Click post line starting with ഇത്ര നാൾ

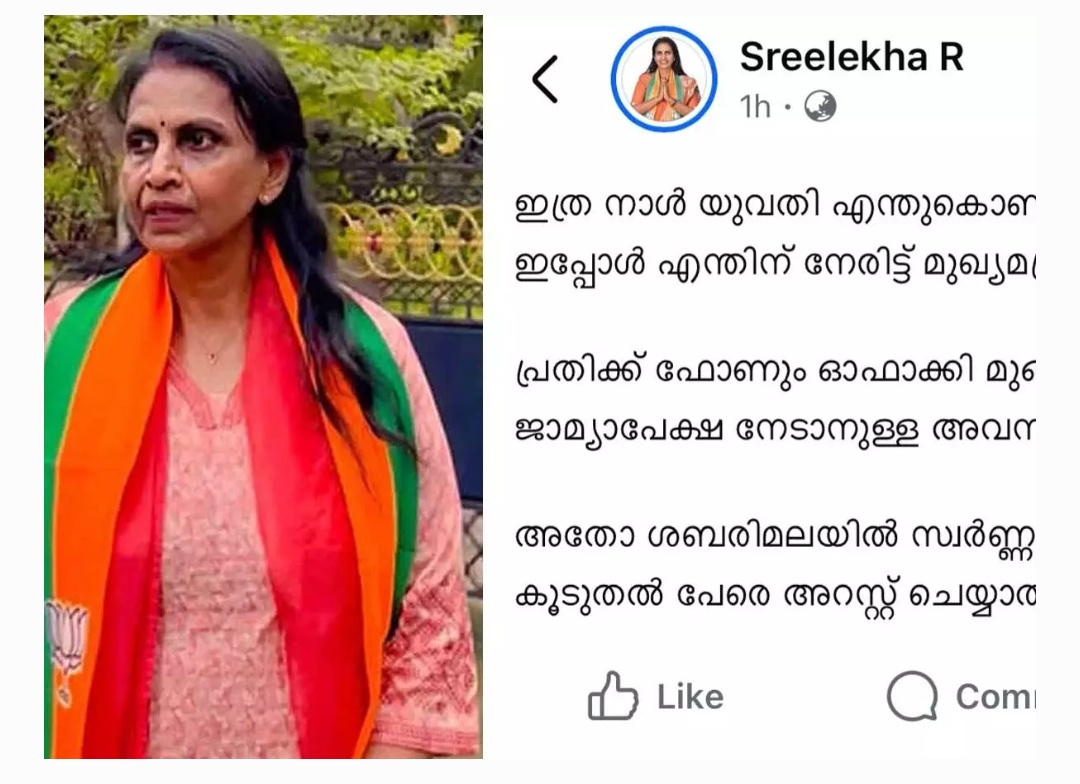click(775, 205)
